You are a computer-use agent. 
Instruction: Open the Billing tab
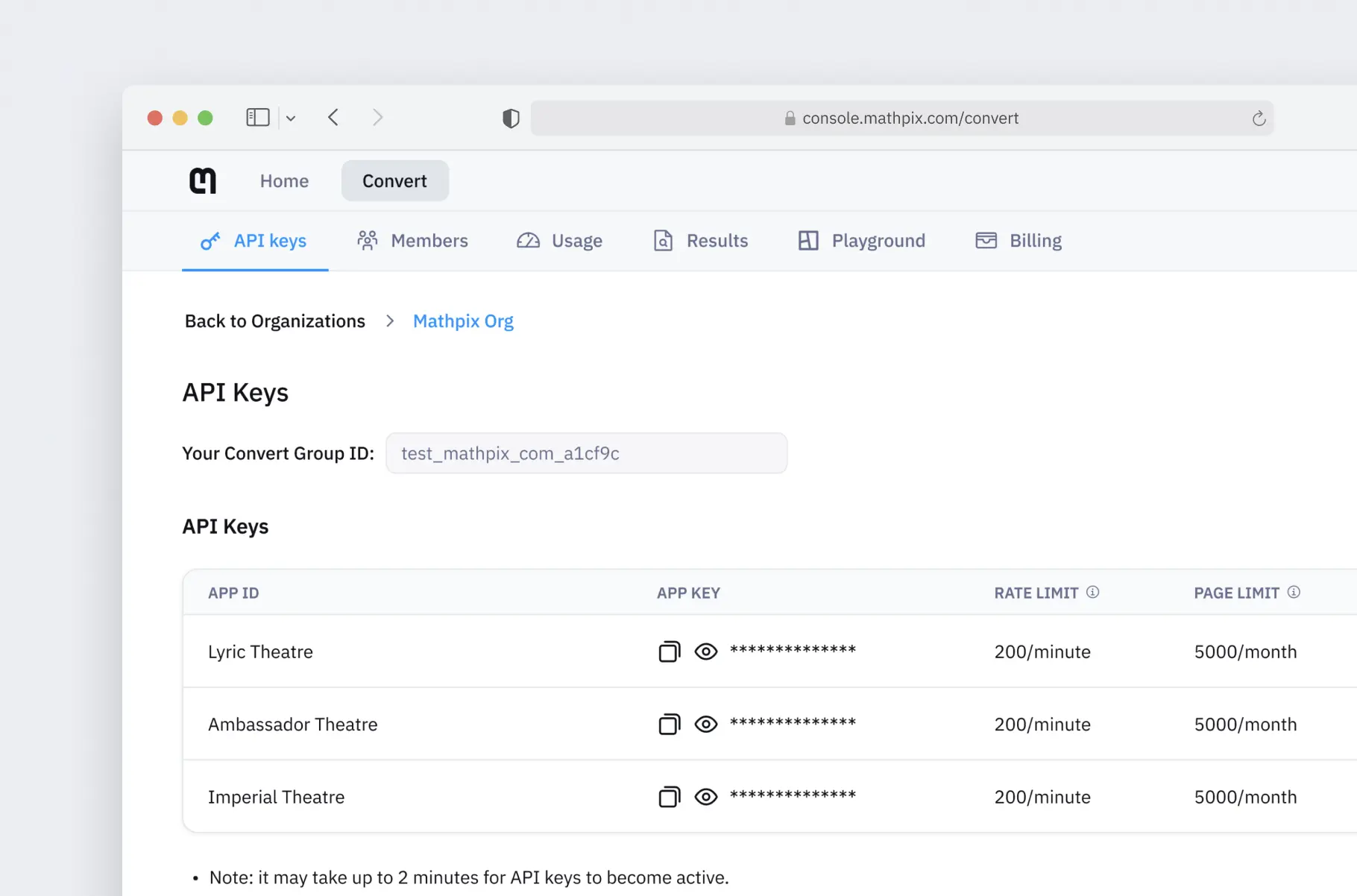tap(1018, 241)
